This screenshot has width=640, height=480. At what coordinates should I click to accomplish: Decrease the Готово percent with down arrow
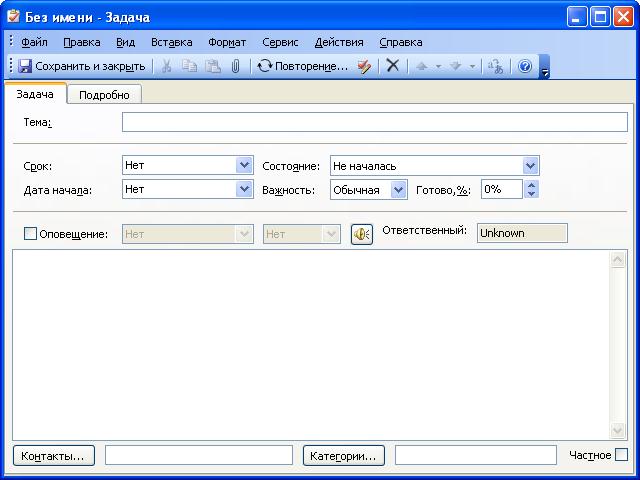click(x=531, y=194)
